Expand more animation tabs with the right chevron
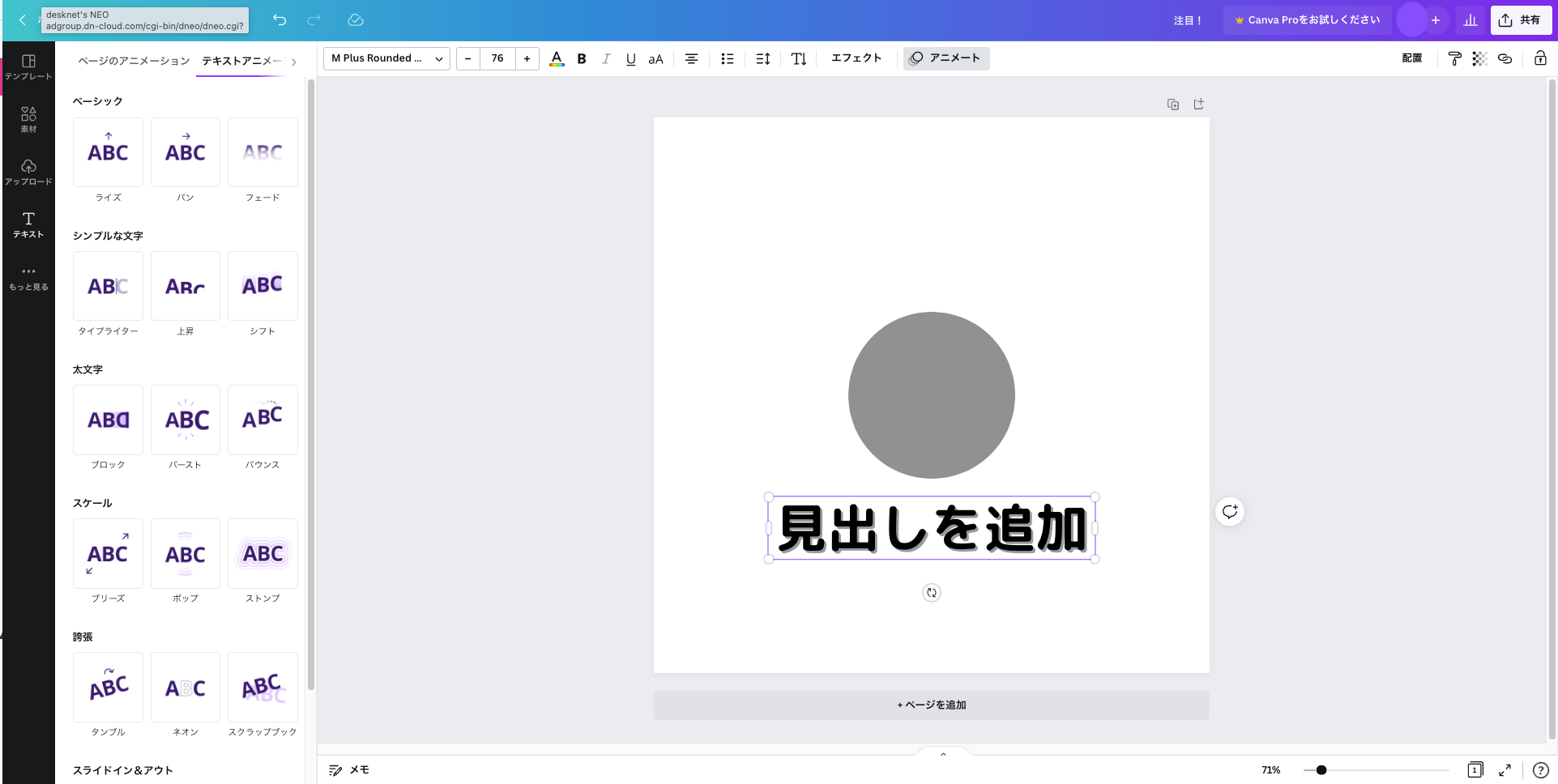 click(x=293, y=61)
